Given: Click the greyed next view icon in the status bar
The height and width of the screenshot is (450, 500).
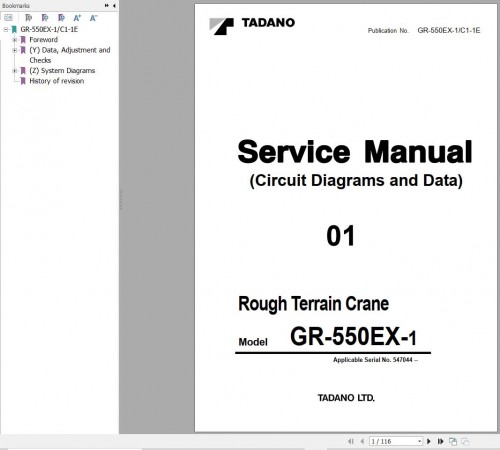Looking at the screenshot, I should click(x=465, y=441).
